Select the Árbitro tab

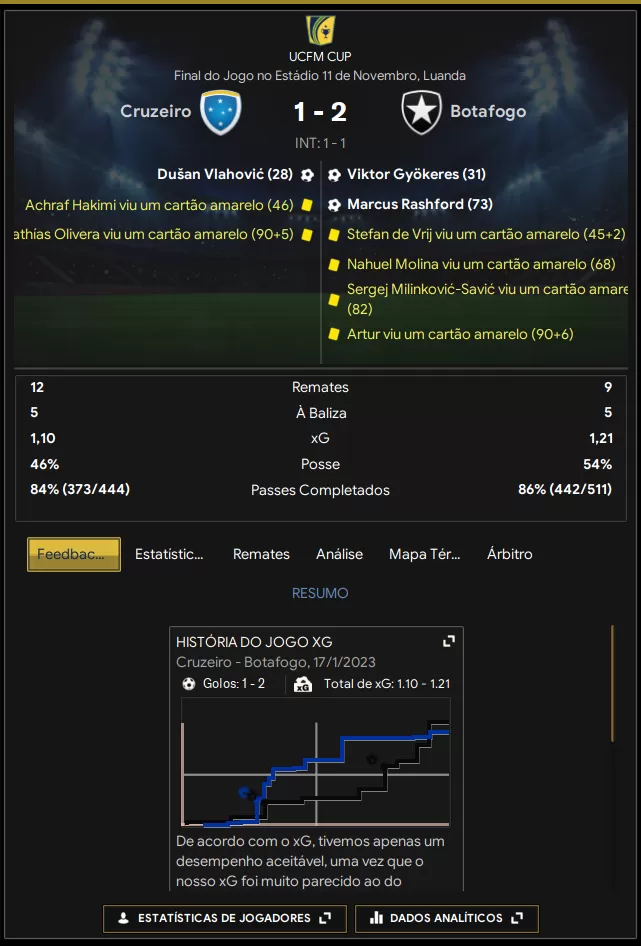click(509, 554)
